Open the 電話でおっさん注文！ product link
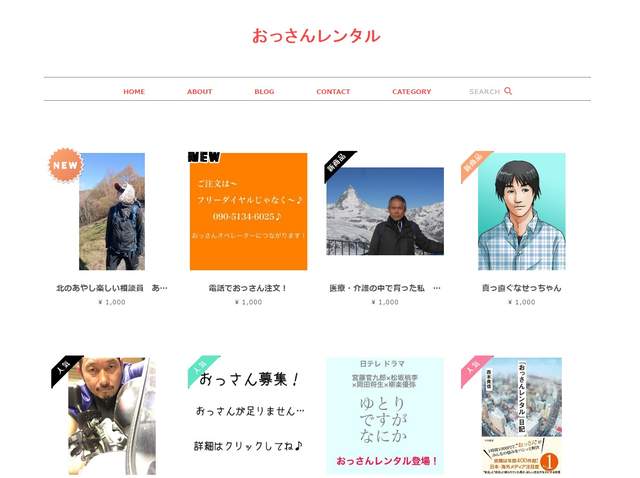The width and height of the screenshot is (640, 478). coord(248,288)
